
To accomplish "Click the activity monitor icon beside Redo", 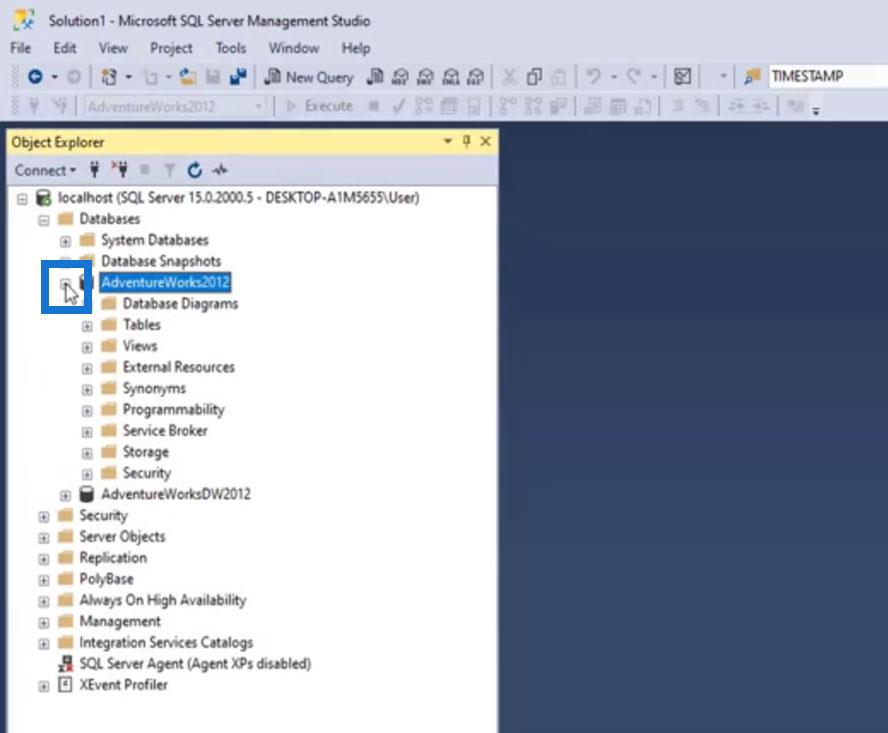I will click(682, 76).
